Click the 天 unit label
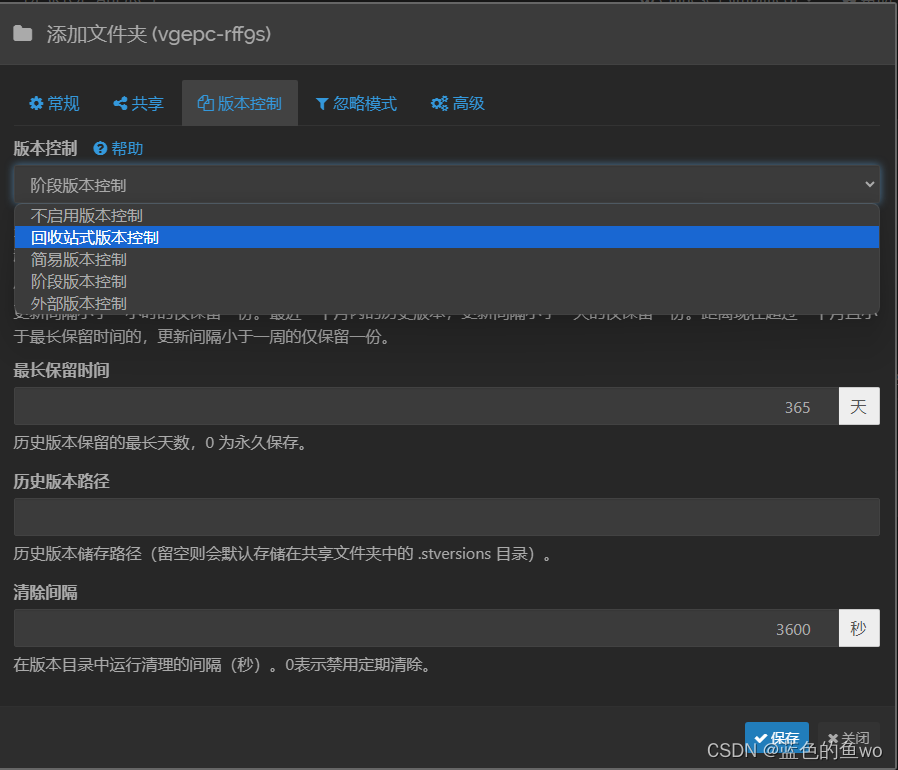 pos(859,406)
